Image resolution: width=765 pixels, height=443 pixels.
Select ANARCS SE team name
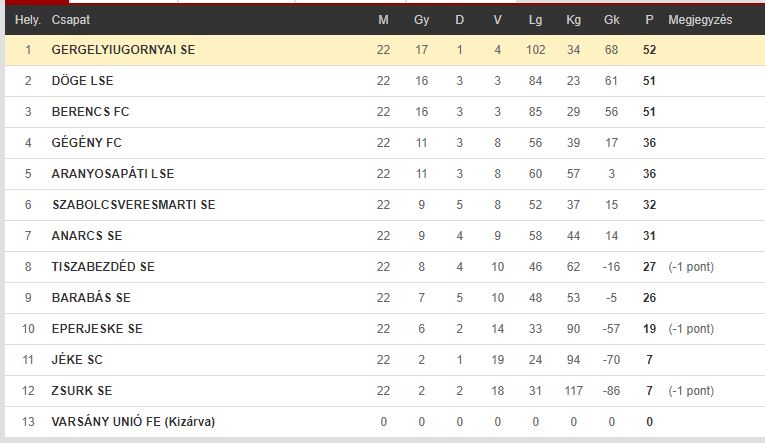click(87, 236)
